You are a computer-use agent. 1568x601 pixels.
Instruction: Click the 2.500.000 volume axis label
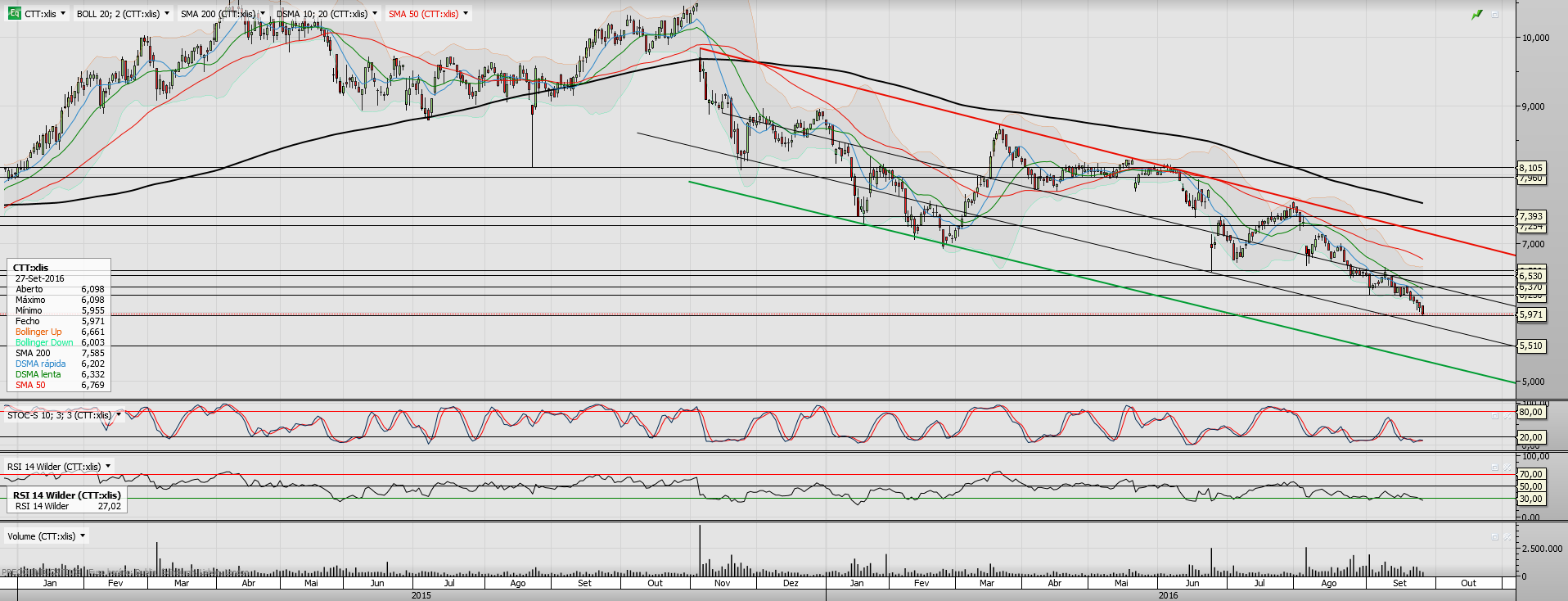pos(1542,549)
